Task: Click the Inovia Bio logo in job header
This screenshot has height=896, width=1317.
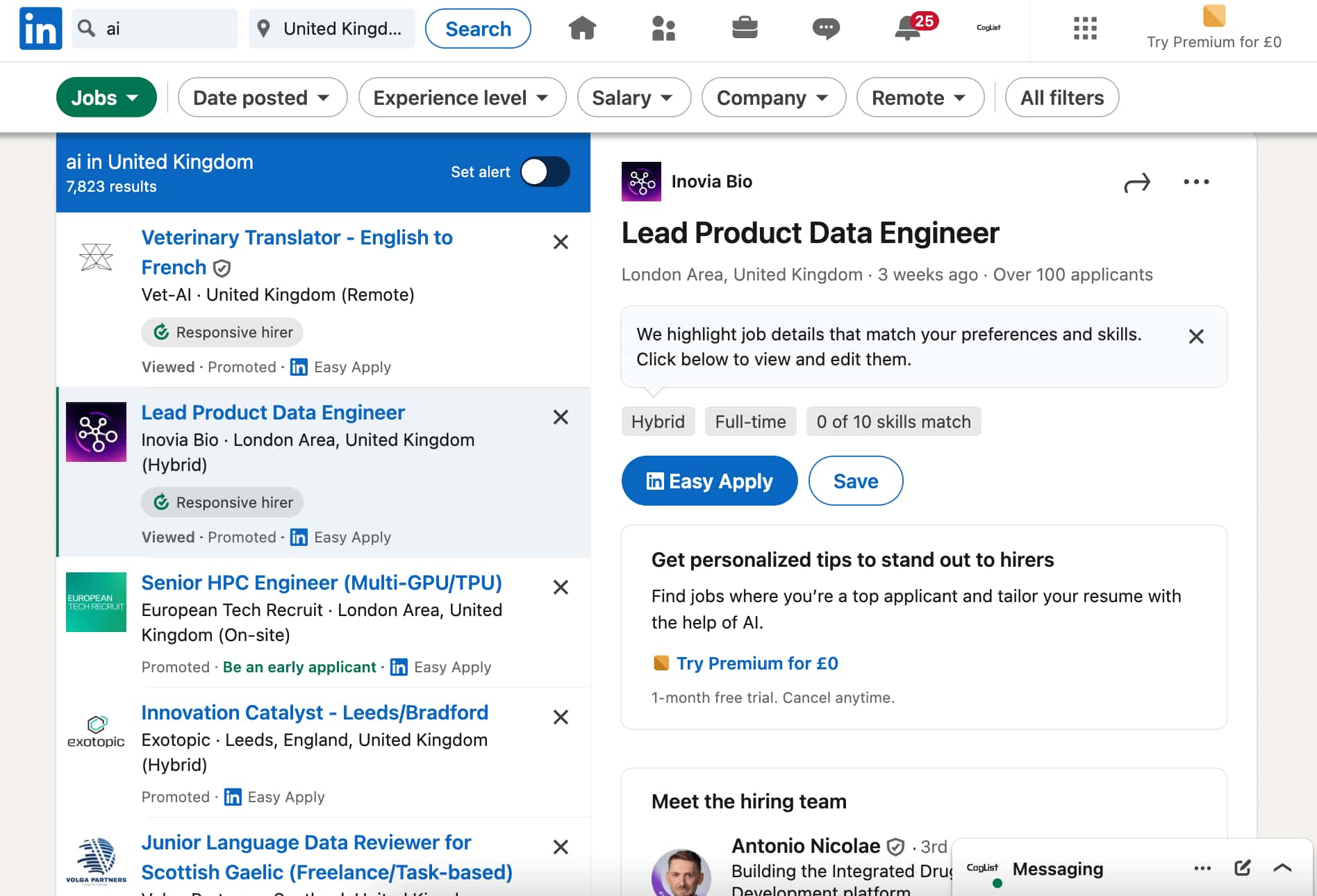Action: point(641,182)
